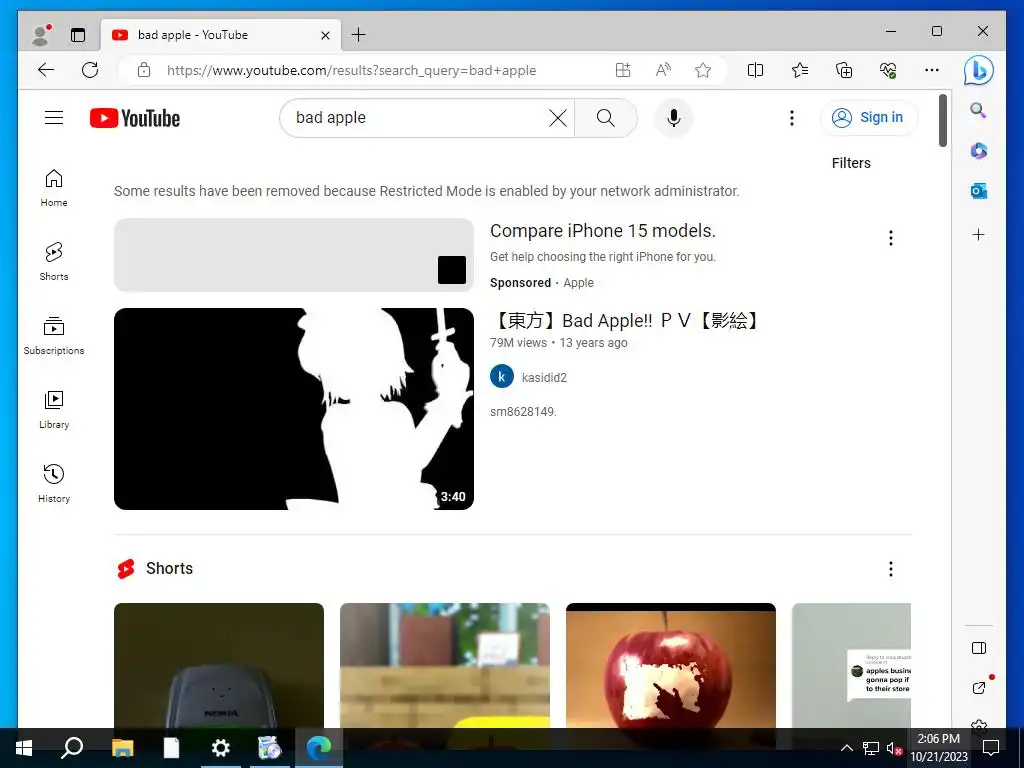Click Compare iPhone 15 models ad title
This screenshot has height=768, width=1024.
(x=603, y=231)
